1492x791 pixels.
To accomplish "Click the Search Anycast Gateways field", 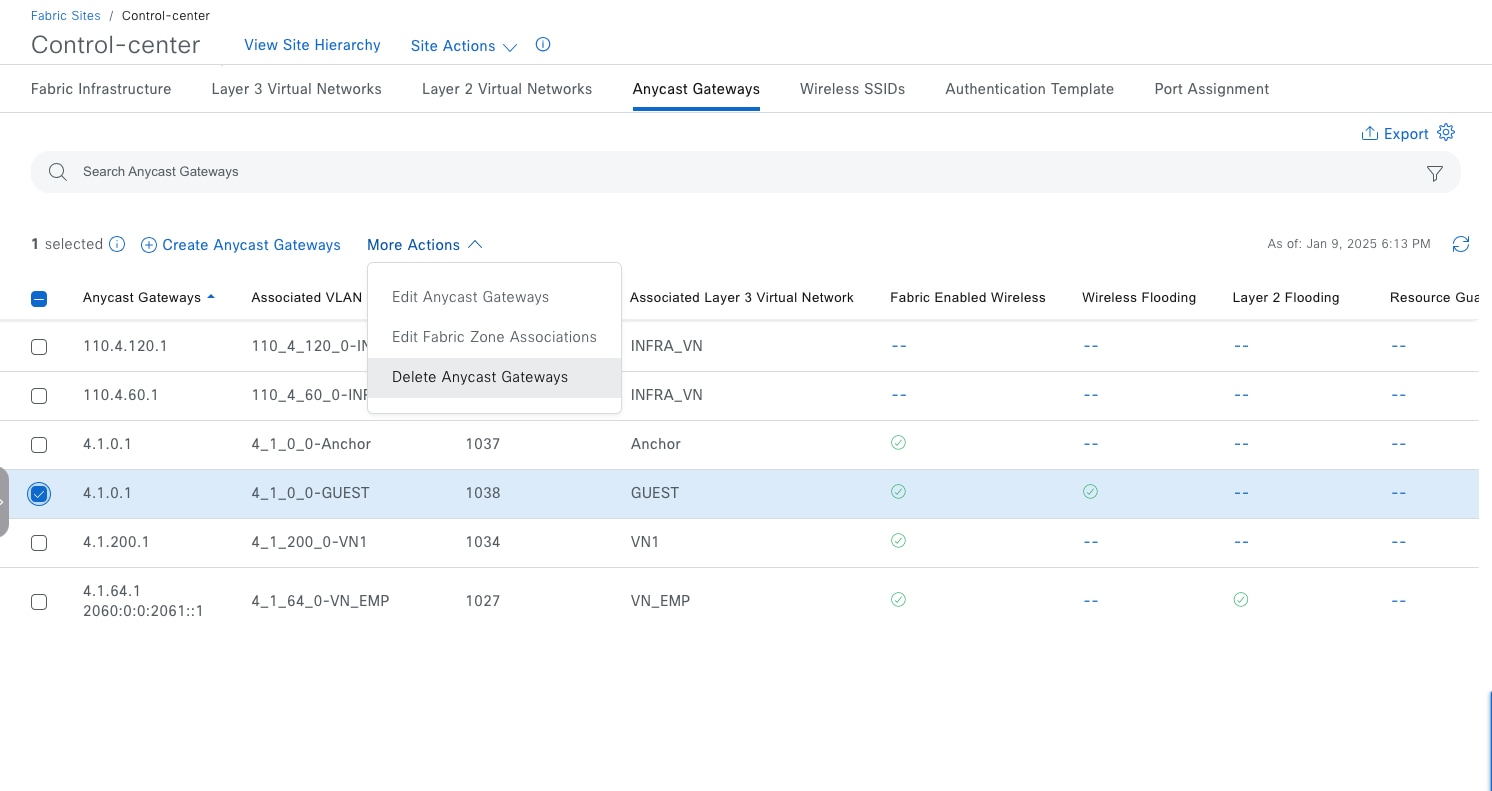I will point(700,172).
